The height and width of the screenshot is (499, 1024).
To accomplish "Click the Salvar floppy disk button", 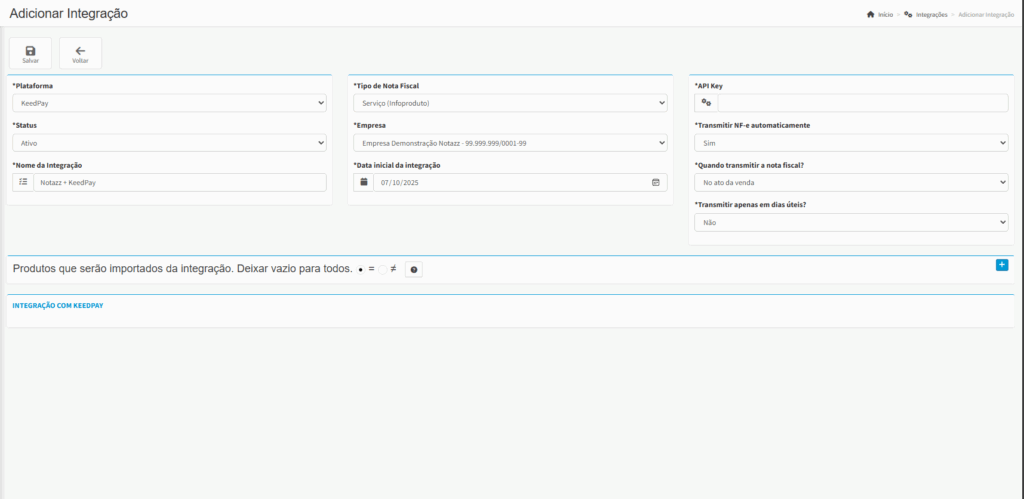I will tap(30, 53).
